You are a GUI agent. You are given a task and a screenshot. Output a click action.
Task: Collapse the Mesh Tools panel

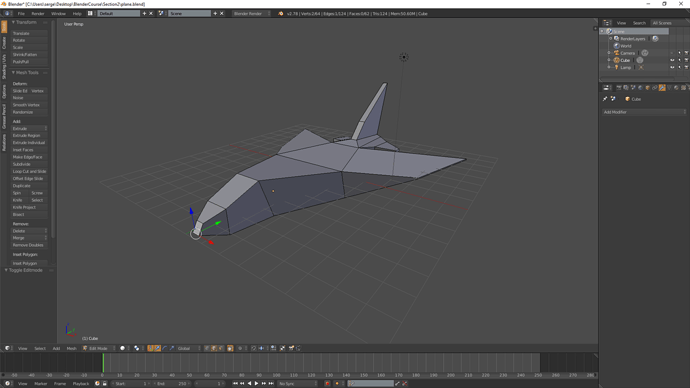[x=13, y=73]
